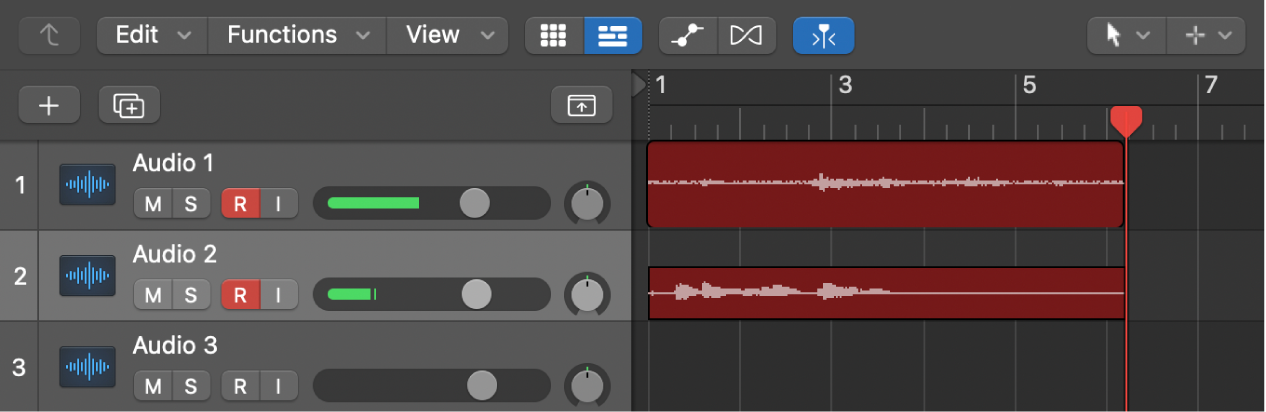Click the Audio 2 pan knob
This screenshot has width=1266, height=412.
pos(589,294)
